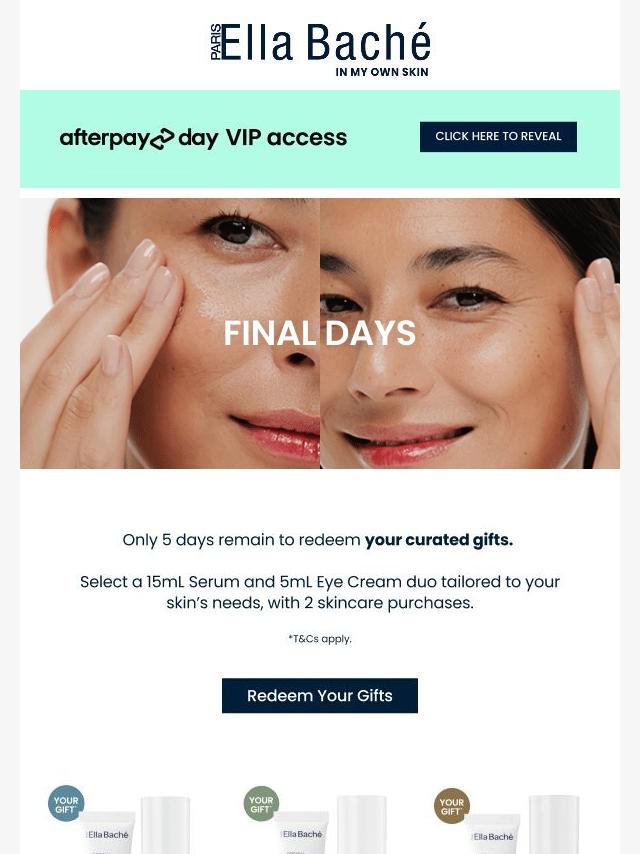Click the *T&Cs apply text
640x854 pixels.
(320, 638)
